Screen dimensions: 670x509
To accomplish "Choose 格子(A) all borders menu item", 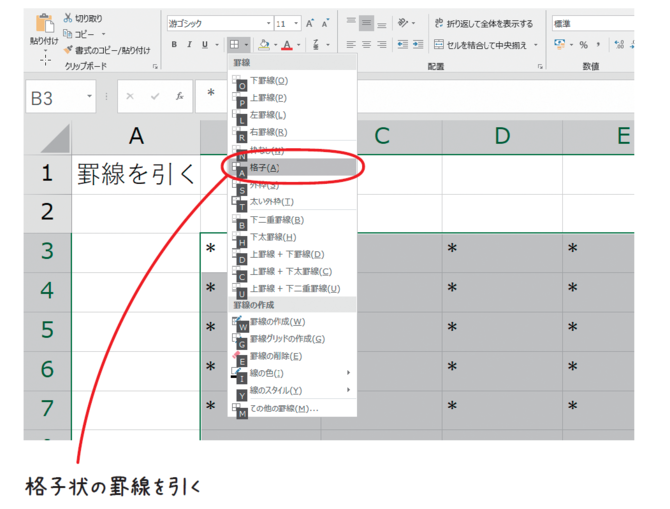I will 293,168.
